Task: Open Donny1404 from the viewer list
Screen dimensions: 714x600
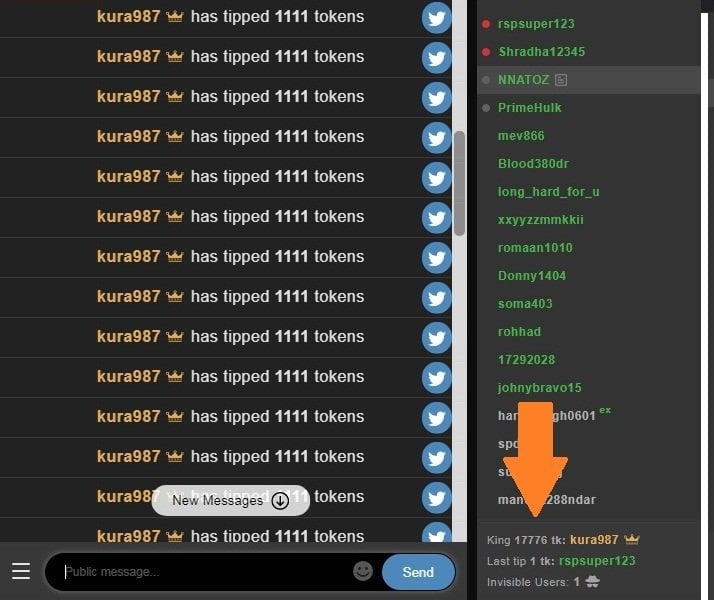Action: click(532, 276)
